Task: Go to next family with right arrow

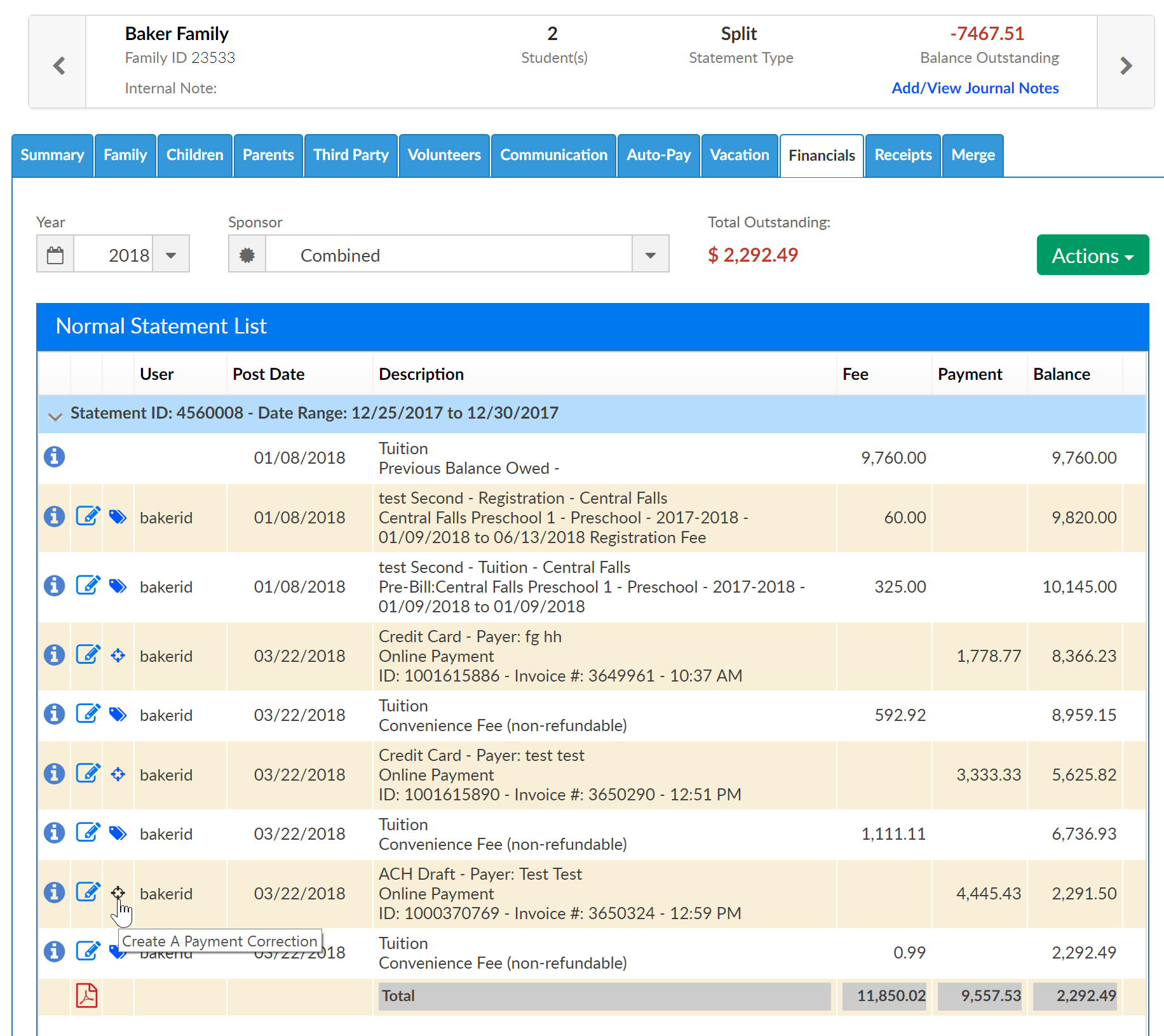Action: coord(1125,65)
